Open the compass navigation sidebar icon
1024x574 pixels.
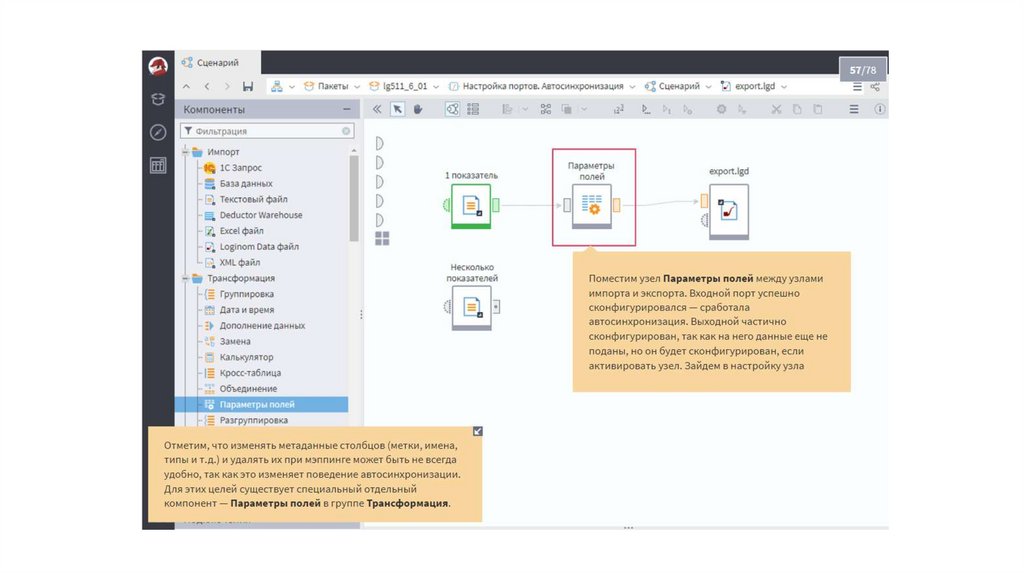click(158, 132)
